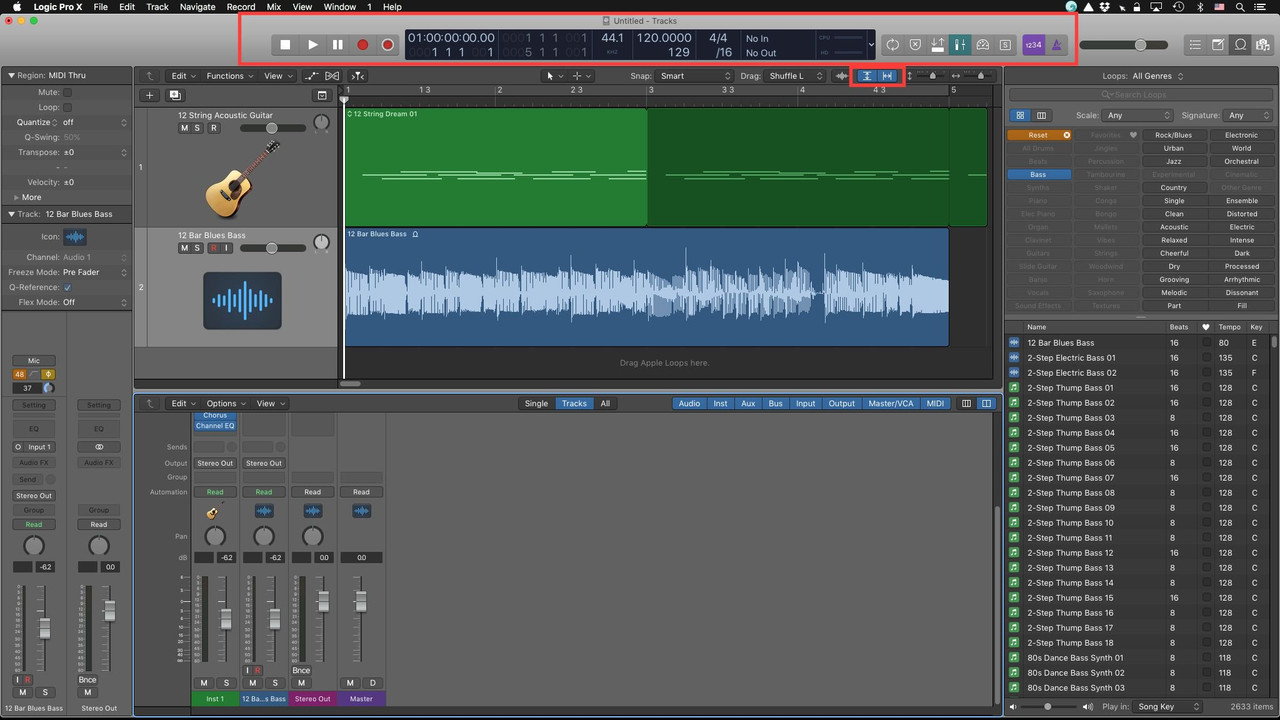Click the Record button in the transport
This screenshot has height=720, width=1280.
362,45
